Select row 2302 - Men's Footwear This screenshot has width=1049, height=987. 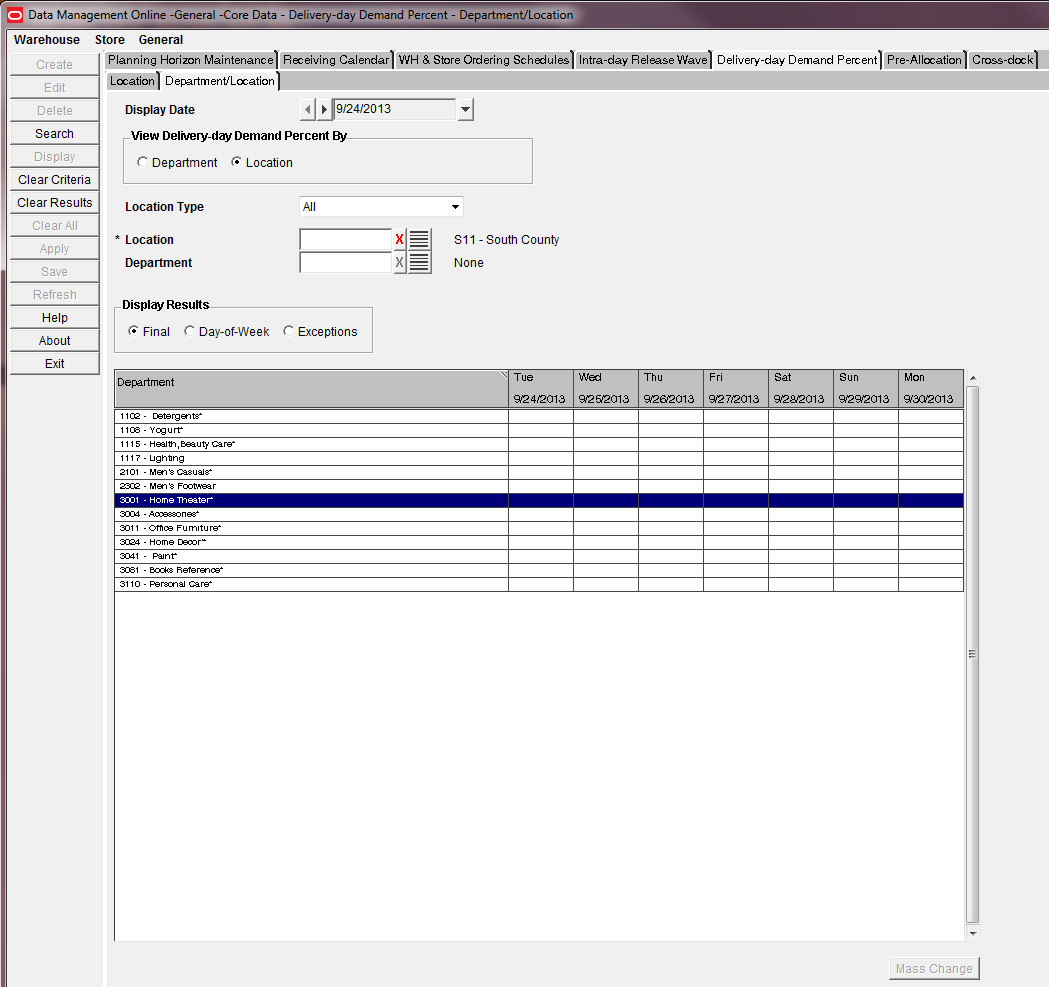539,486
